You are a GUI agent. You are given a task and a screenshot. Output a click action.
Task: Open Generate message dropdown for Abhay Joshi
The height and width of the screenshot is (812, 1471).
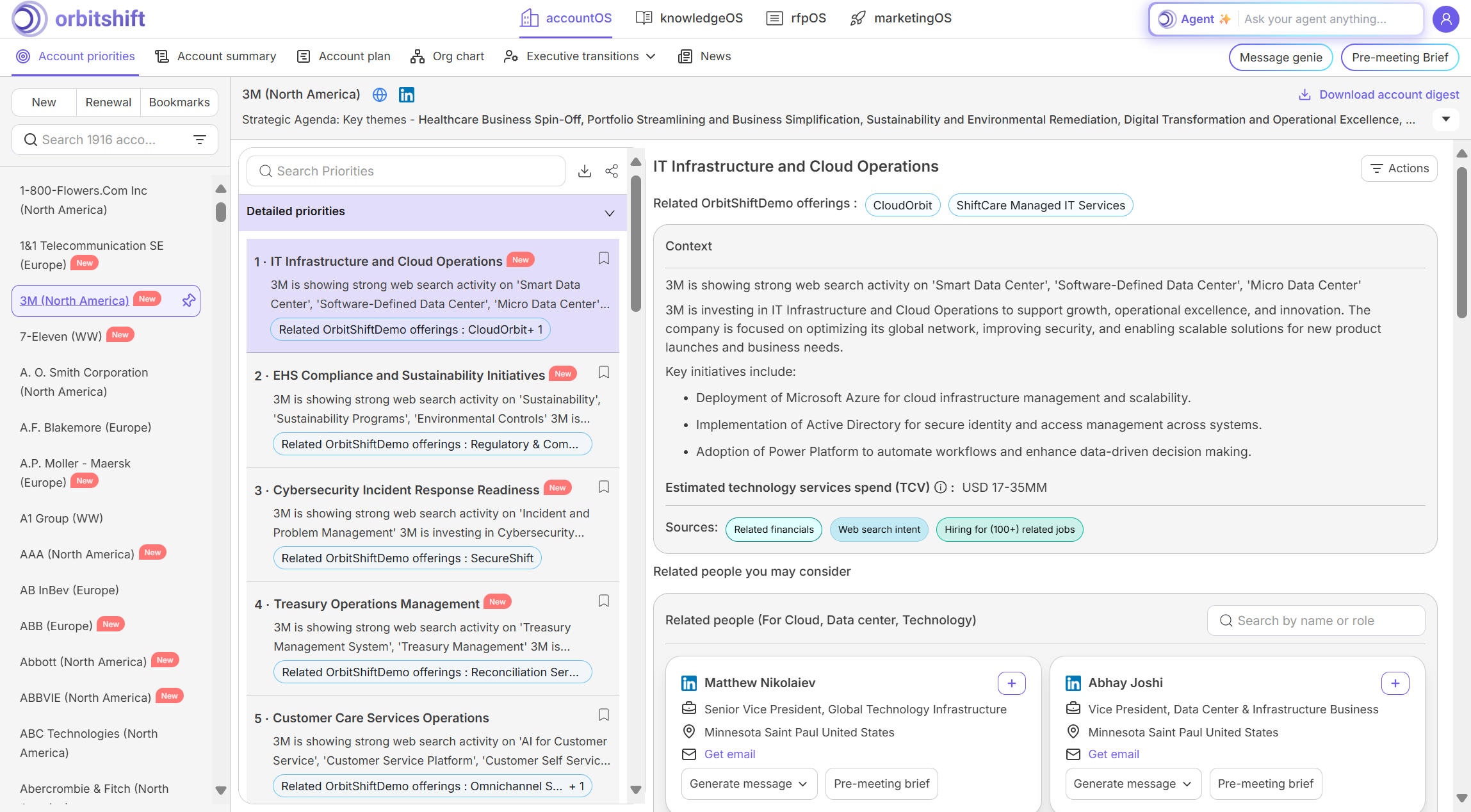pyautogui.click(x=1132, y=784)
